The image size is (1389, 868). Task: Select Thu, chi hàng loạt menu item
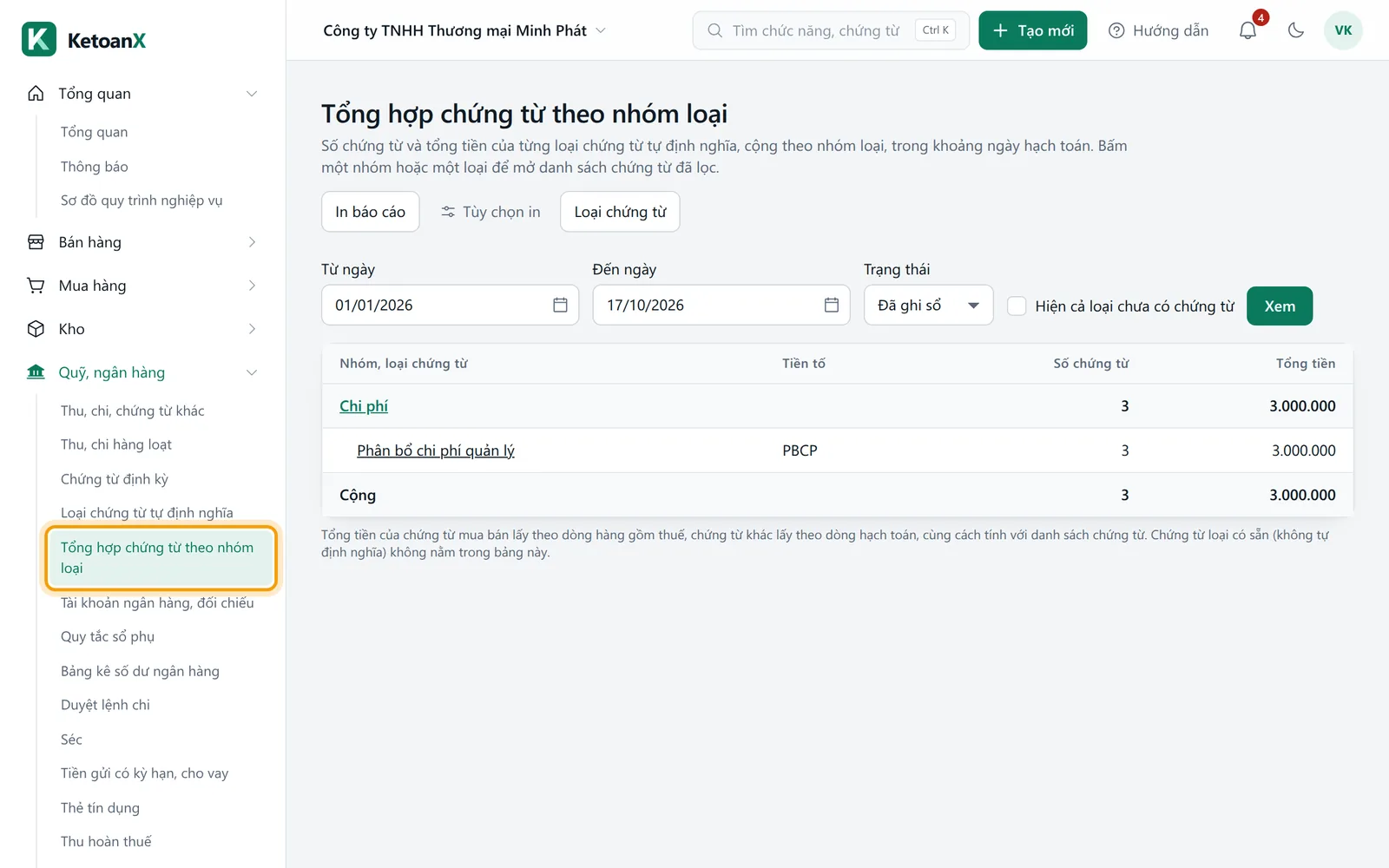(116, 444)
